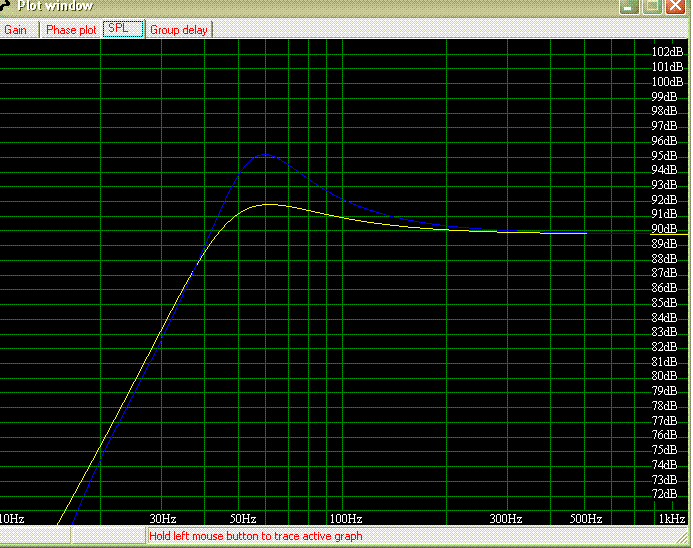This screenshot has height=548, width=693.
Task: Close the Plot window
Action: point(675,6)
